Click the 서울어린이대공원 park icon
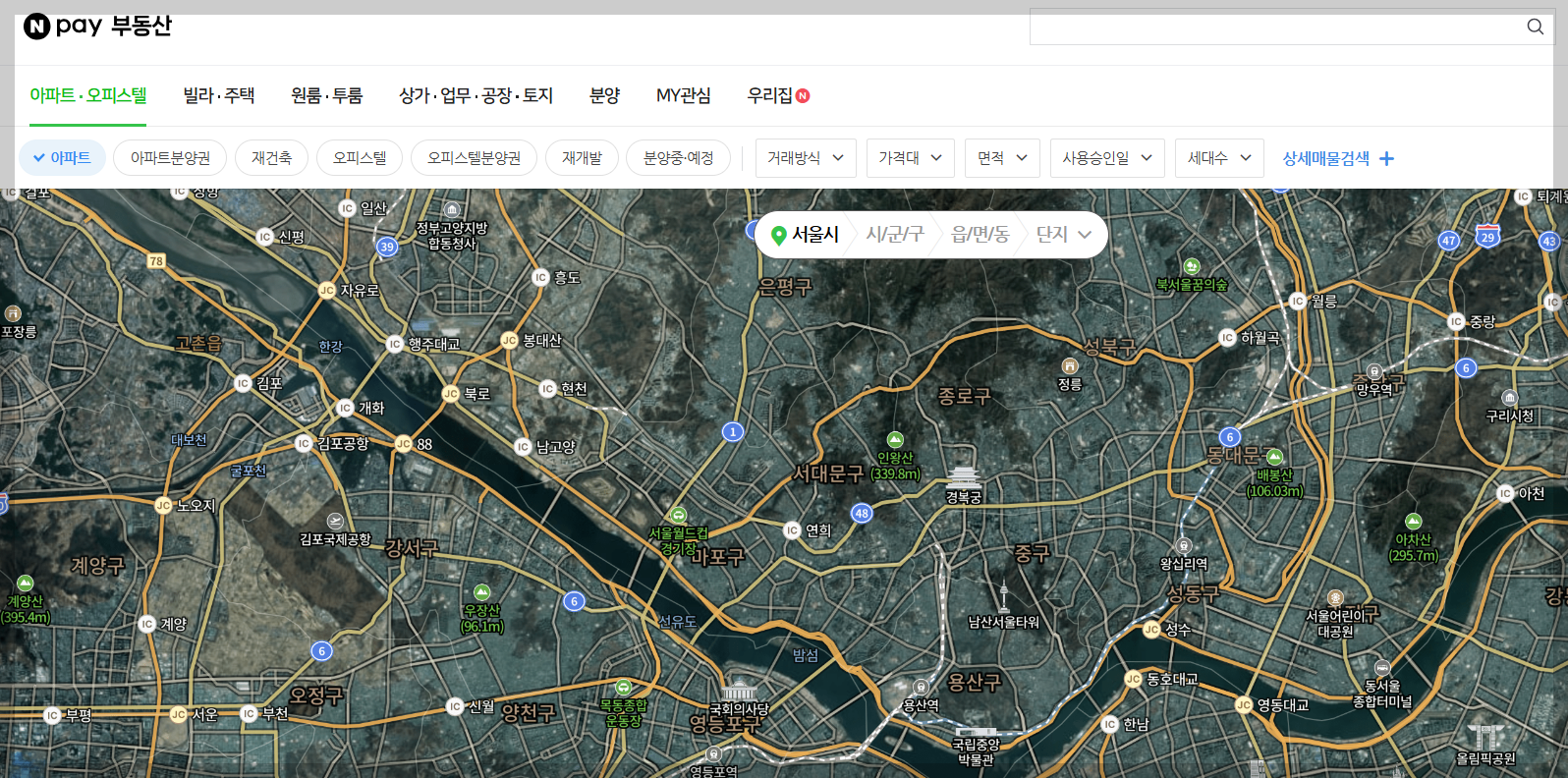This screenshot has width=1568, height=778. [x=1335, y=598]
